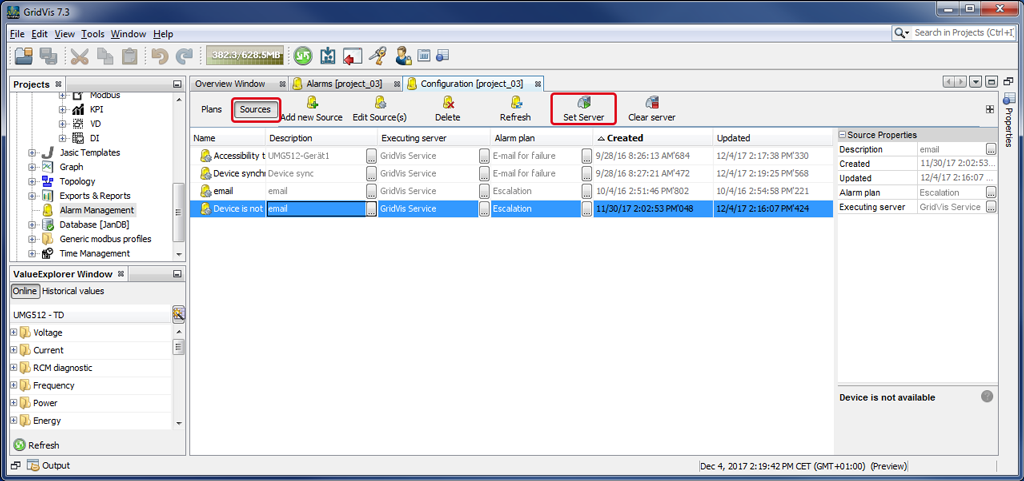Click the Clear server icon
Image resolution: width=1024 pixels, height=481 pixels.
[x=651, y=102]
